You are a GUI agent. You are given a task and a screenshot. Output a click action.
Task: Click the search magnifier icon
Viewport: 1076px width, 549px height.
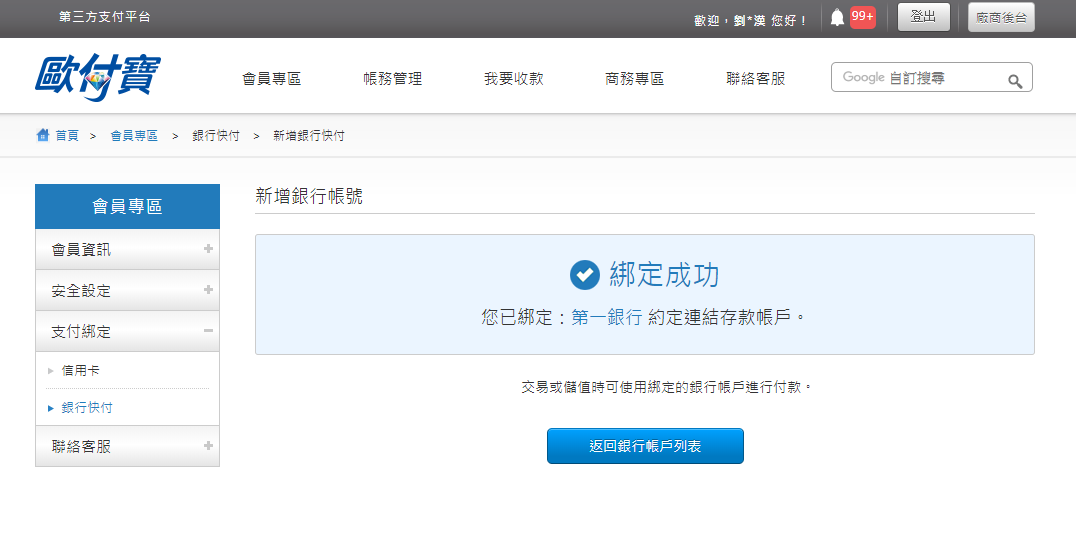coord(1015,82)
